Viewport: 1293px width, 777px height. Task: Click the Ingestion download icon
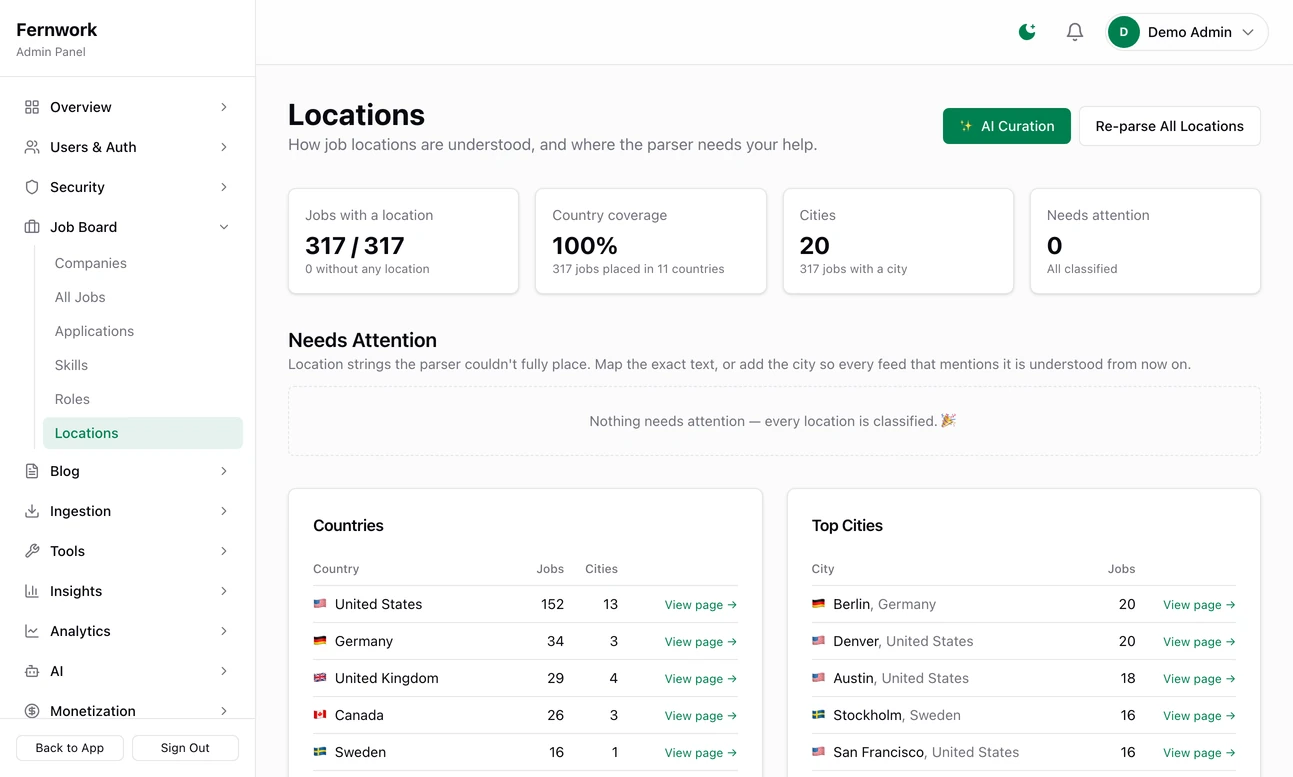[x=32, y=511]
